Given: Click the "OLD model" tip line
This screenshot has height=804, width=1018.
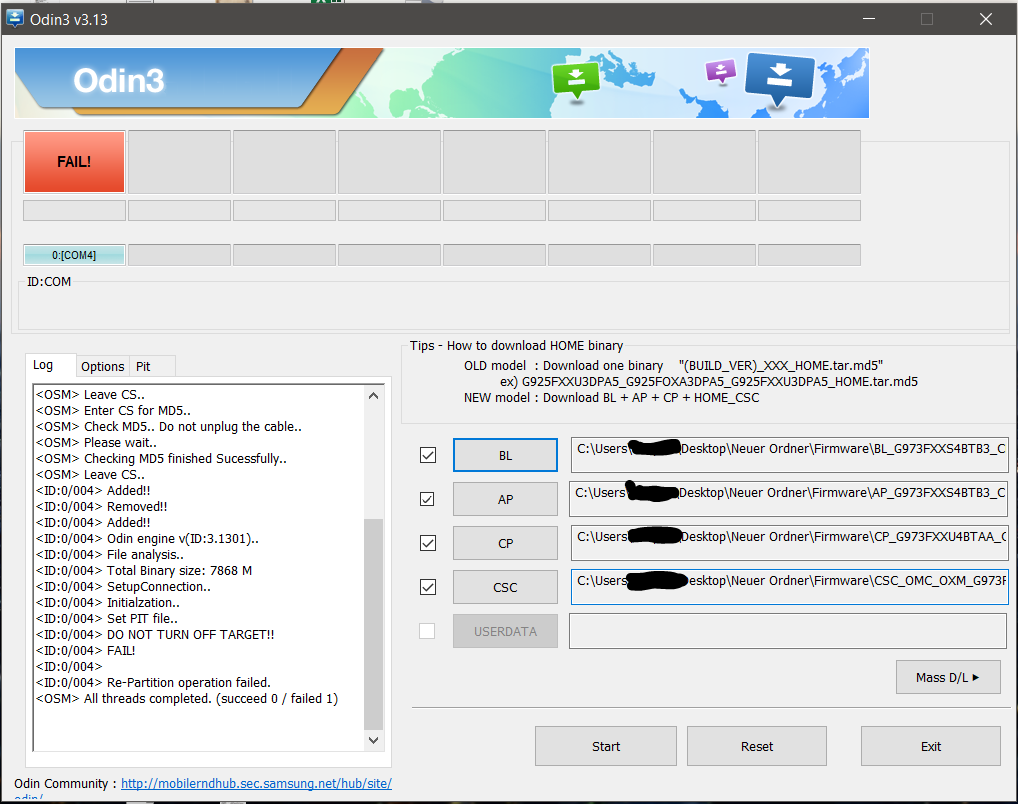Looking at the screenshot, I should pos(673,366).
